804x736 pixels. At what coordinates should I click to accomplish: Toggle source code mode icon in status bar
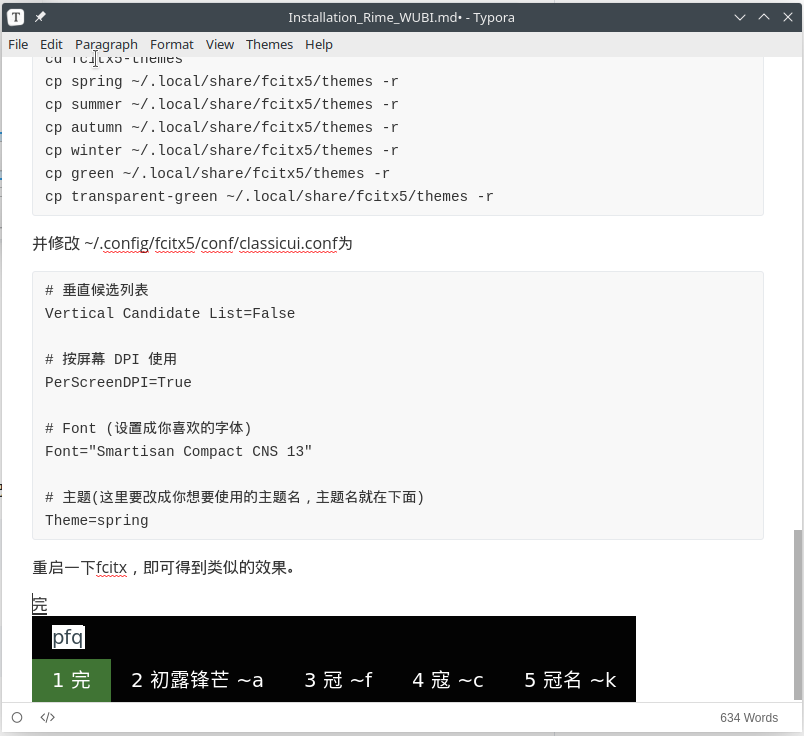pyautogui.click(x=47, y=718)
